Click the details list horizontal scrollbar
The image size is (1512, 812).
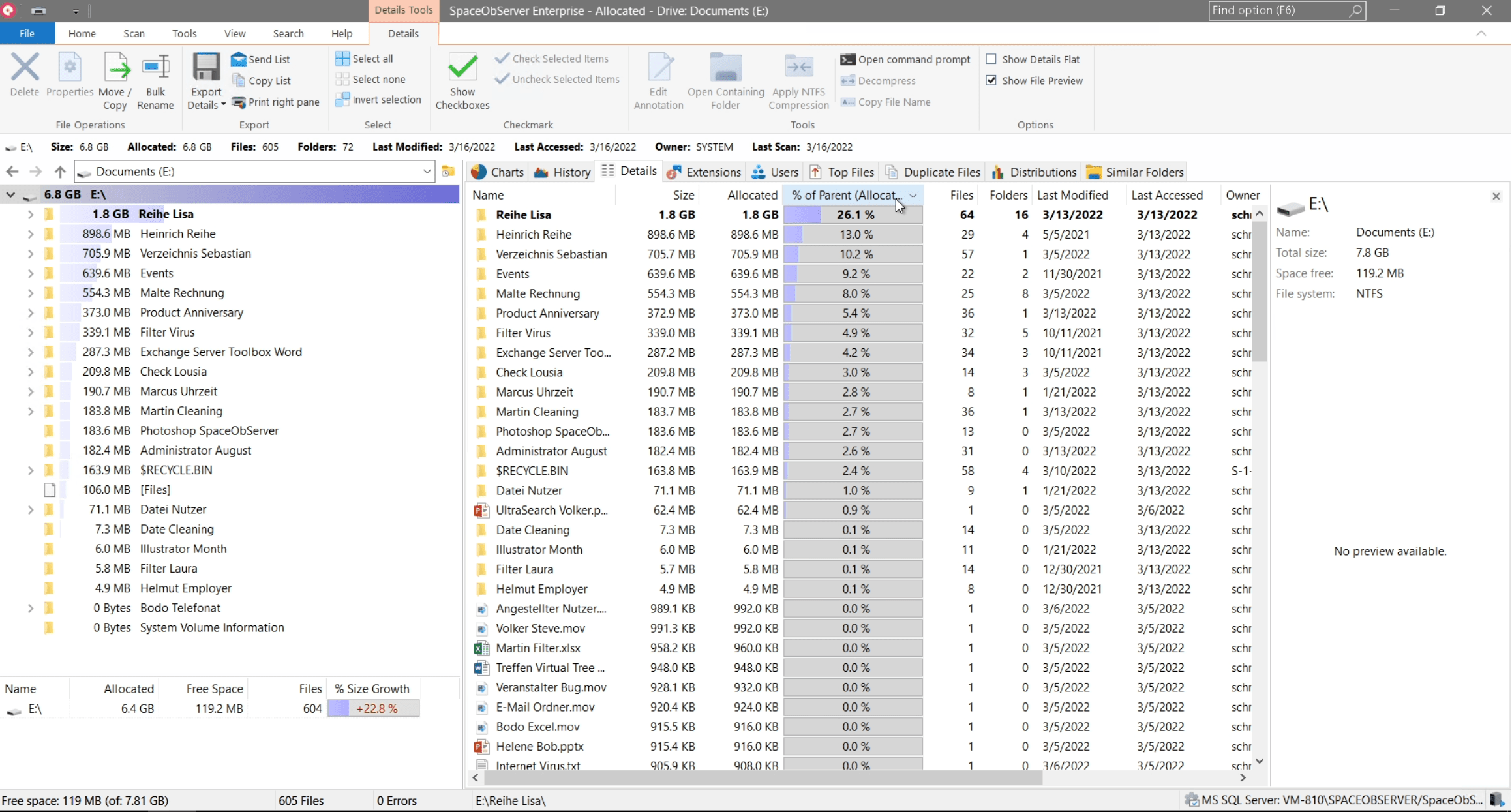(763, 777)
